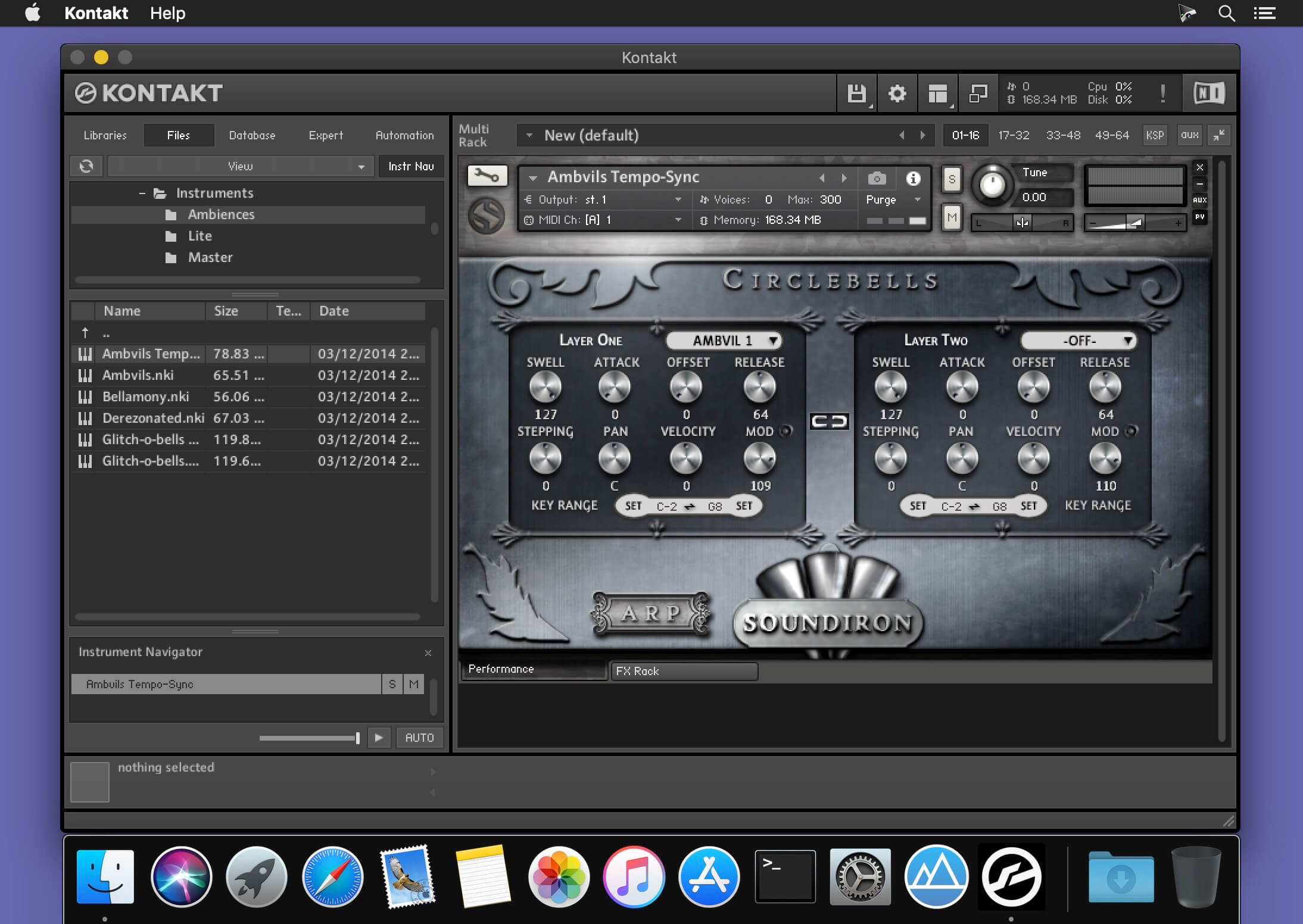This screenshot has height=924, width=1303.
Task: Open instrument name dropdown arrow
Action: [x=533, y=177]
